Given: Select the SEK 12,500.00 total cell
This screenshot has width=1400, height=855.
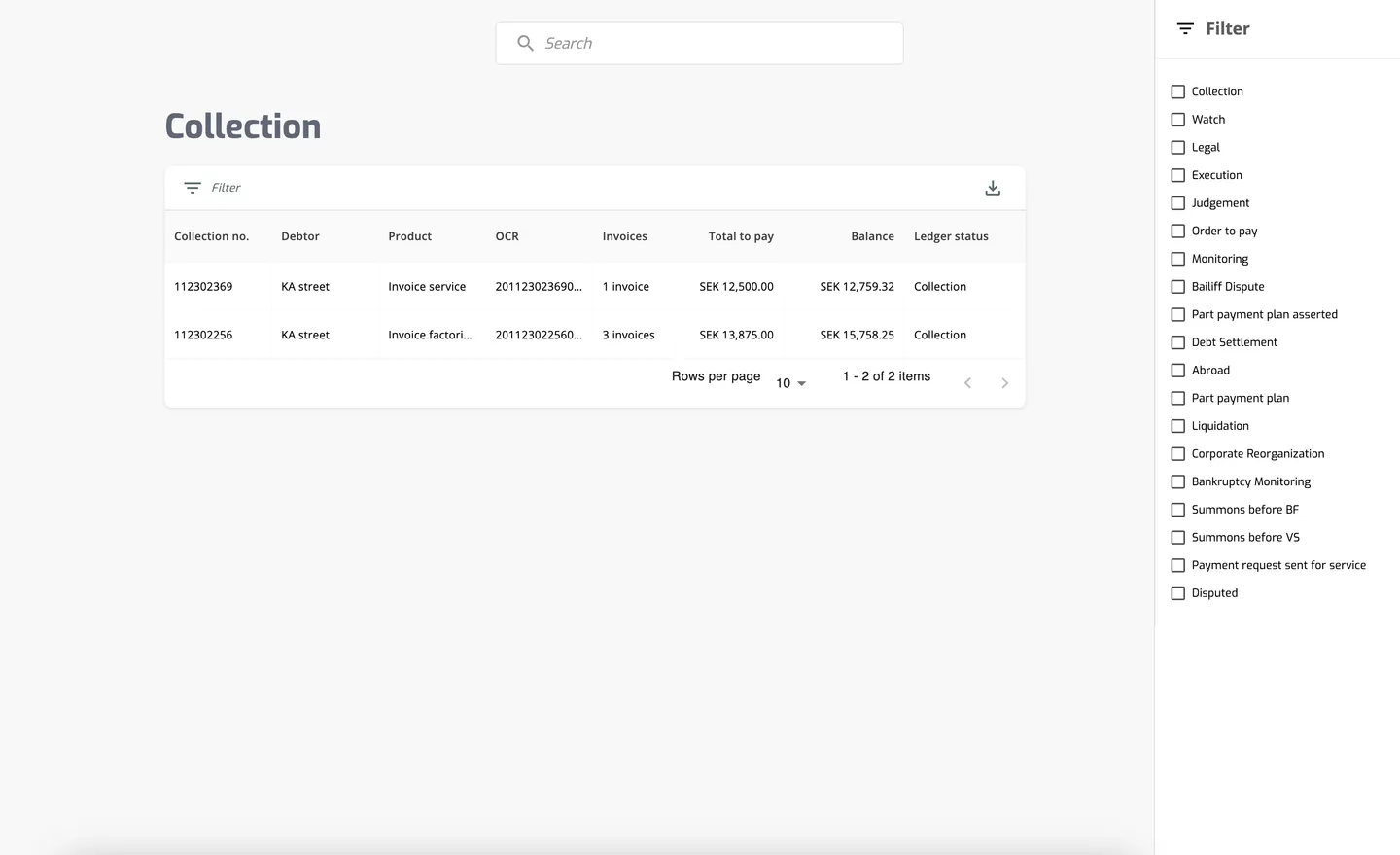Looking at the screenshot, I should click(737, 287).
